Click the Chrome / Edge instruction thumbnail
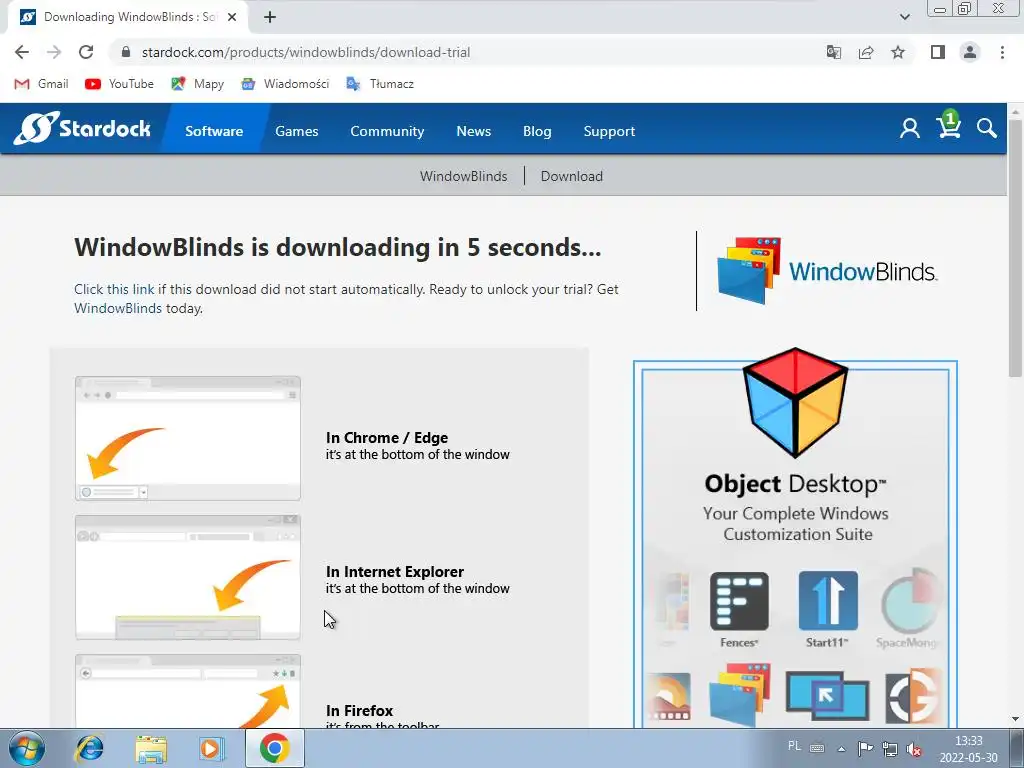This screenshot has height=768, width=1024. tap(188, 438)
